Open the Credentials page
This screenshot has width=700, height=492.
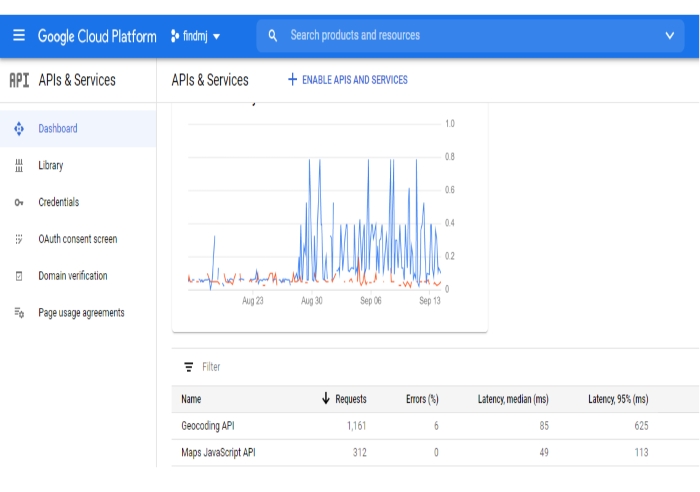coord(78,202)
